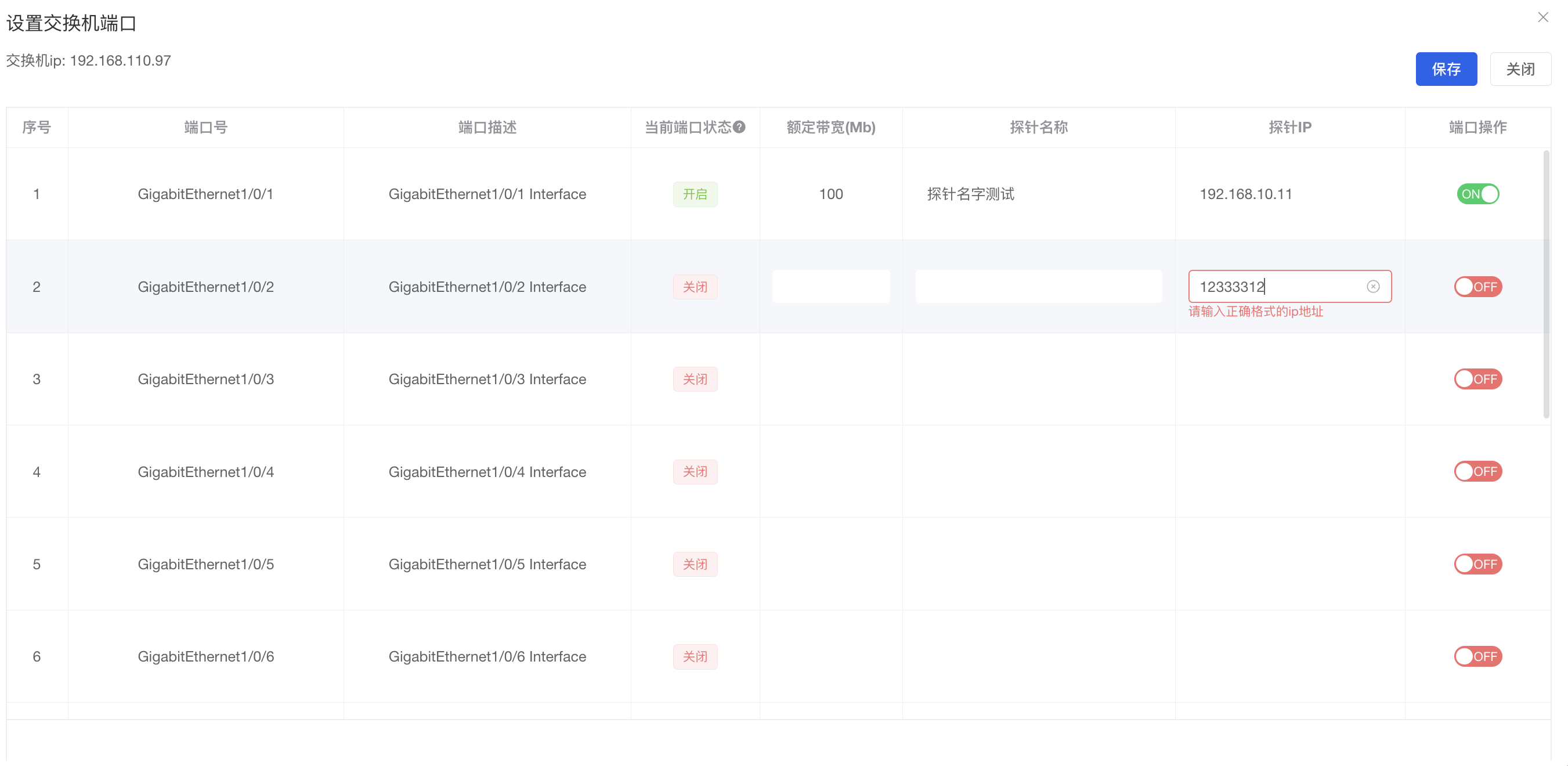Image resolution: width=1568 pixels, height=766 pixels.
Task: Click the 关闭 status tag for GigabitEthernet1/0/6
Action: (695, 656)
